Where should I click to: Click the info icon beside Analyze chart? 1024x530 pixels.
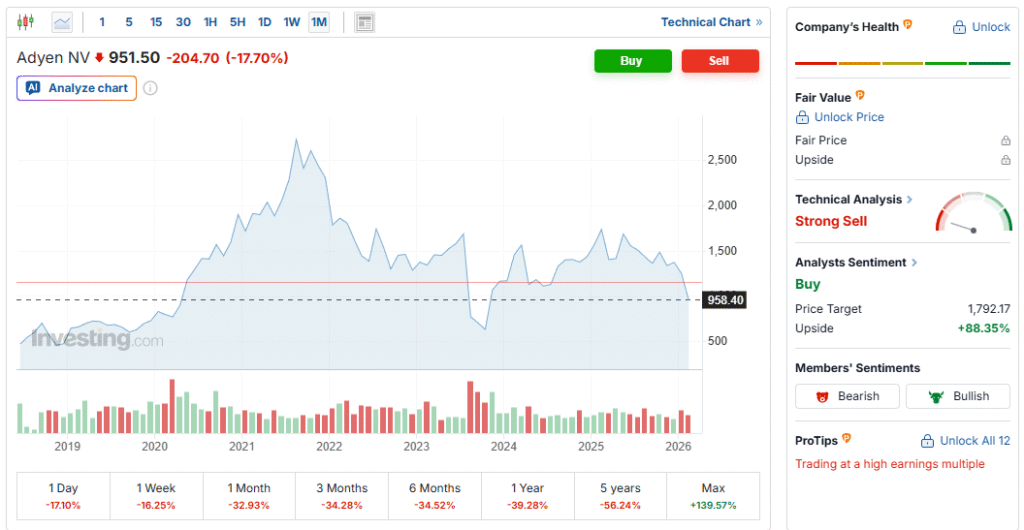coord(150,88)
